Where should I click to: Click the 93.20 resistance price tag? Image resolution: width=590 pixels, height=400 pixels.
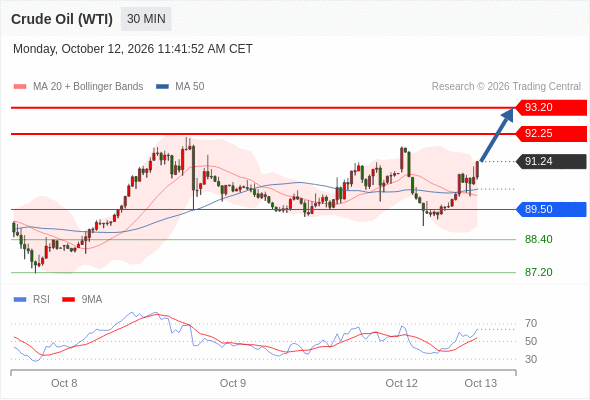(551, 108)
